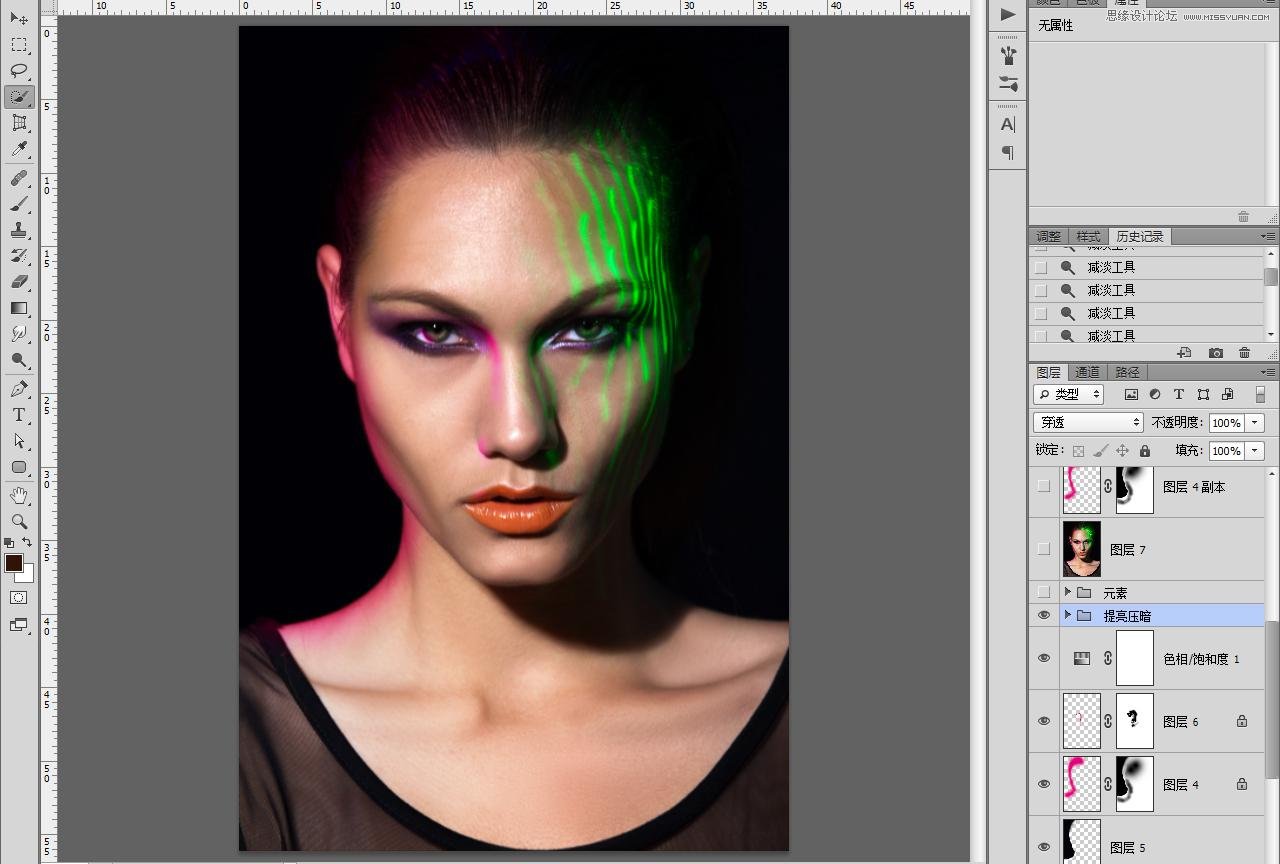Select the Lasso tool
1280x864 pixels.
coord(19,71)
